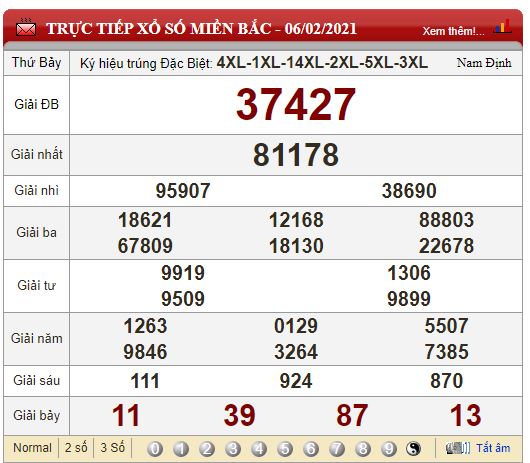Open the bar chart statistics icon

click(503, 26)
